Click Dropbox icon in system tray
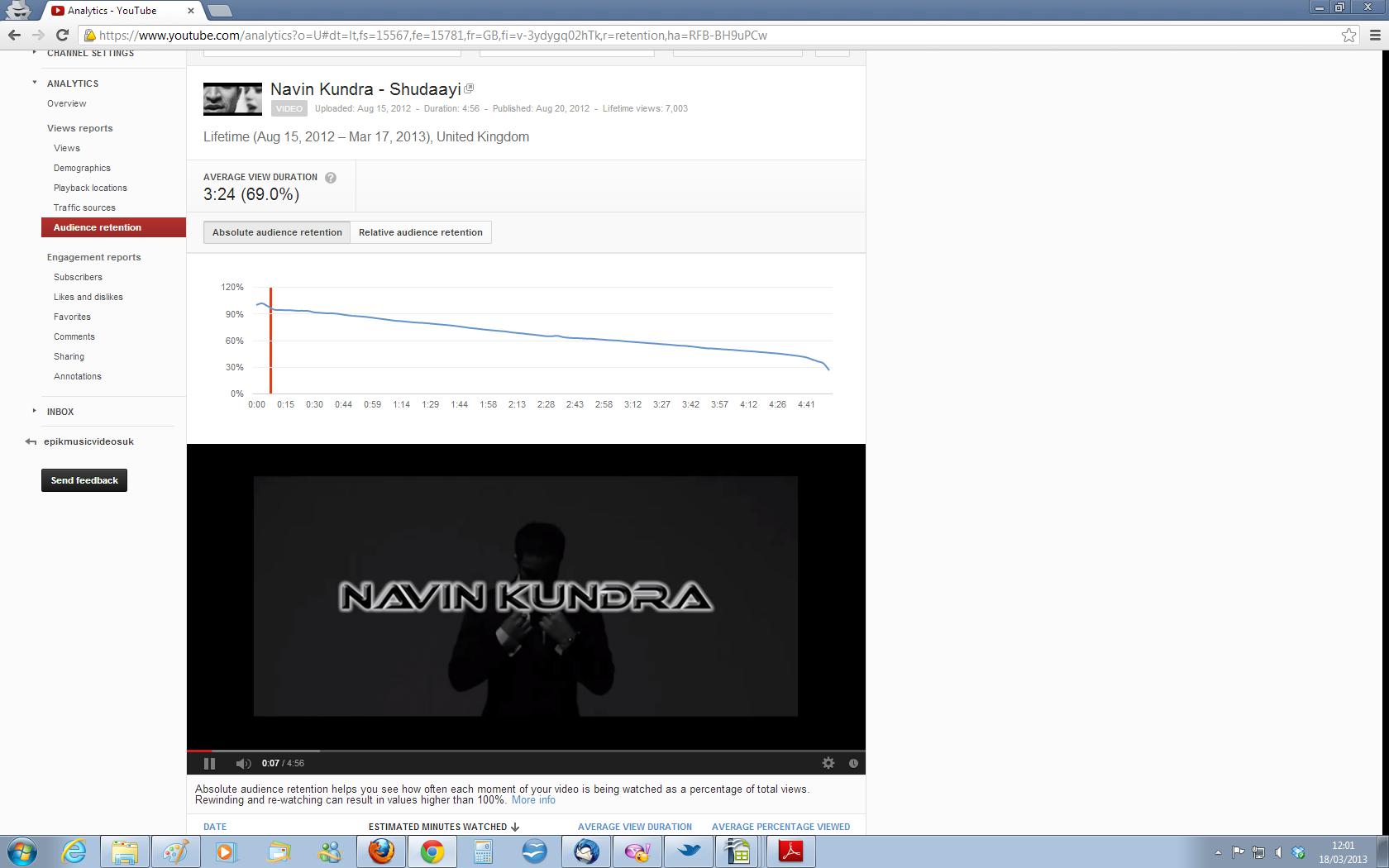 click(1298, 851)
